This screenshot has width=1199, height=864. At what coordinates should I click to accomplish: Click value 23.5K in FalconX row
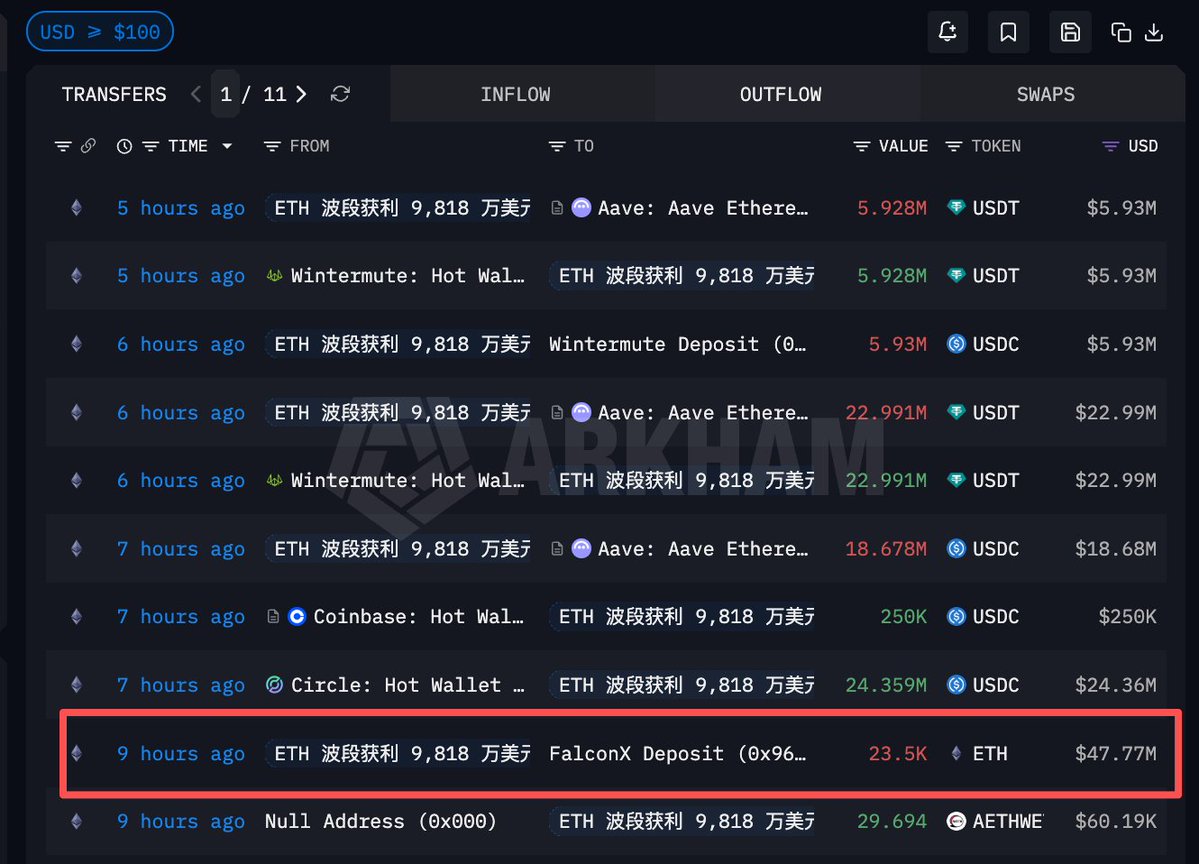(x=897, y=753)
